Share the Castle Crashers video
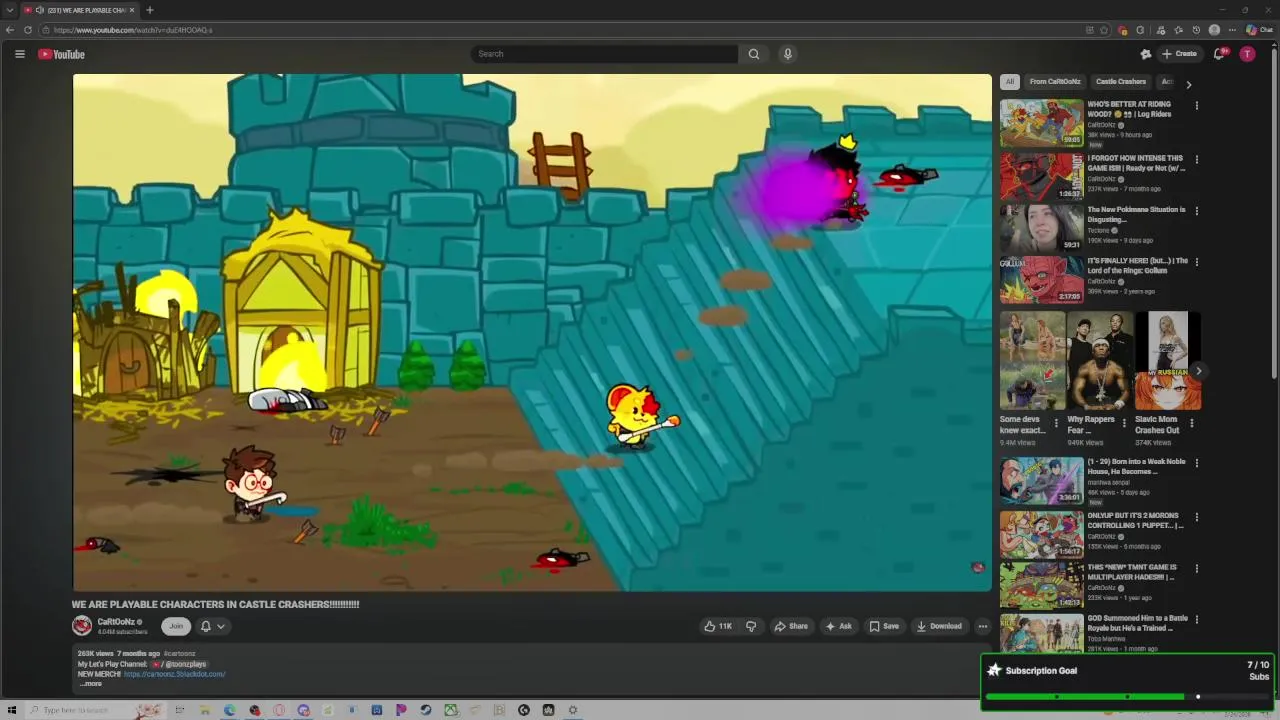Screen dimensions: 1280x720 click(790, 626)
